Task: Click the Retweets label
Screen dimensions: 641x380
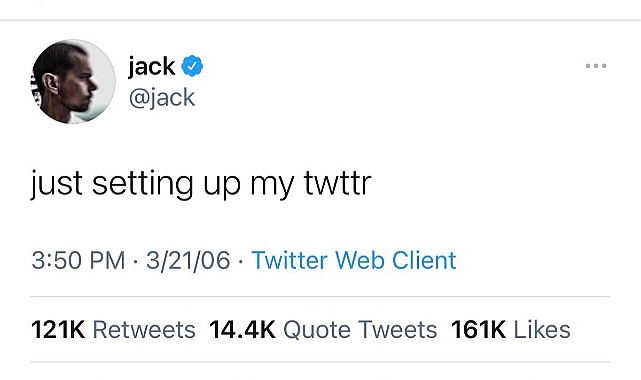Action: tap(144, 330)
